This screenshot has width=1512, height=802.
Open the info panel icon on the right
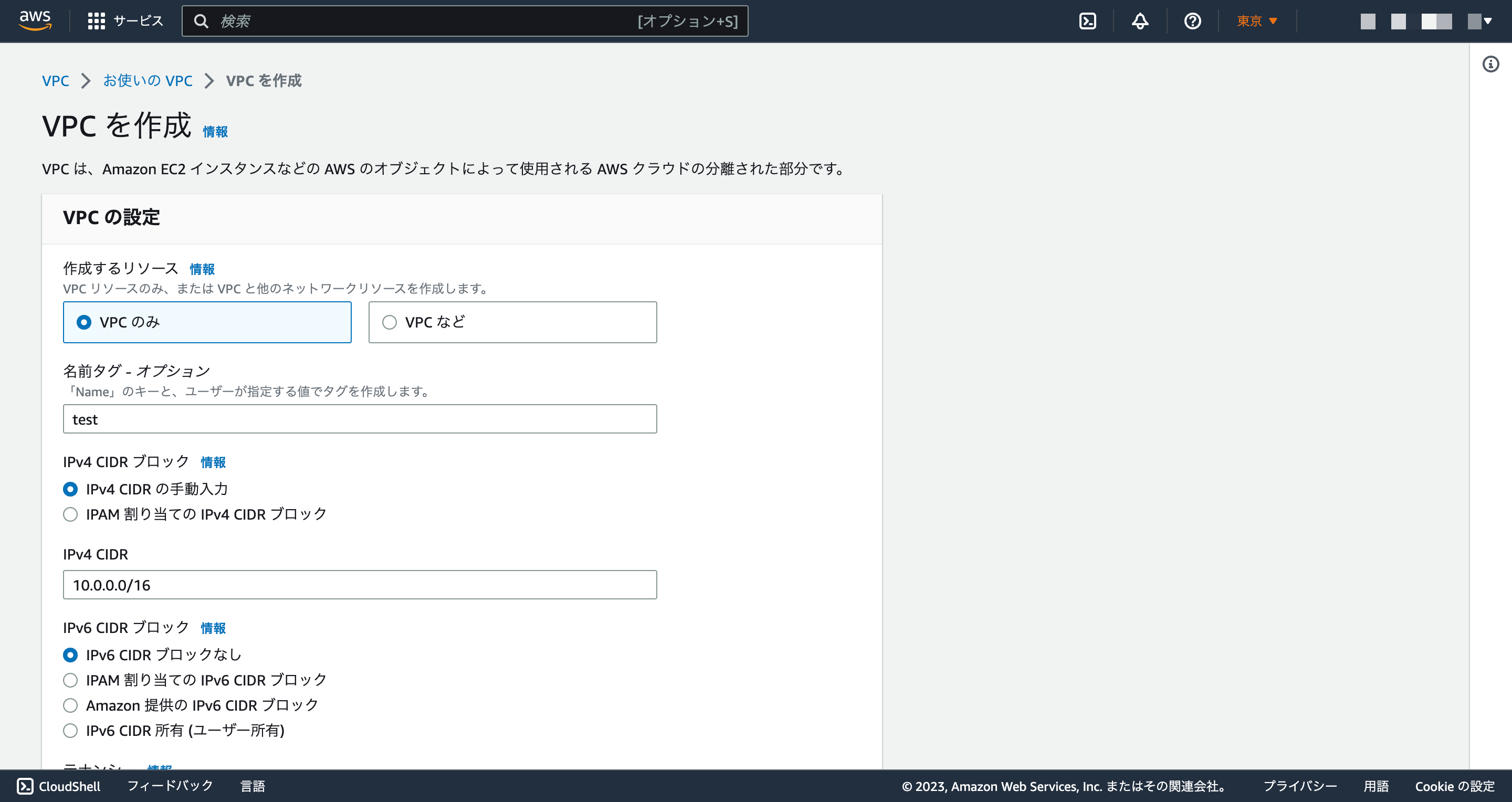pyautogui.click(x=1490, y=65)
